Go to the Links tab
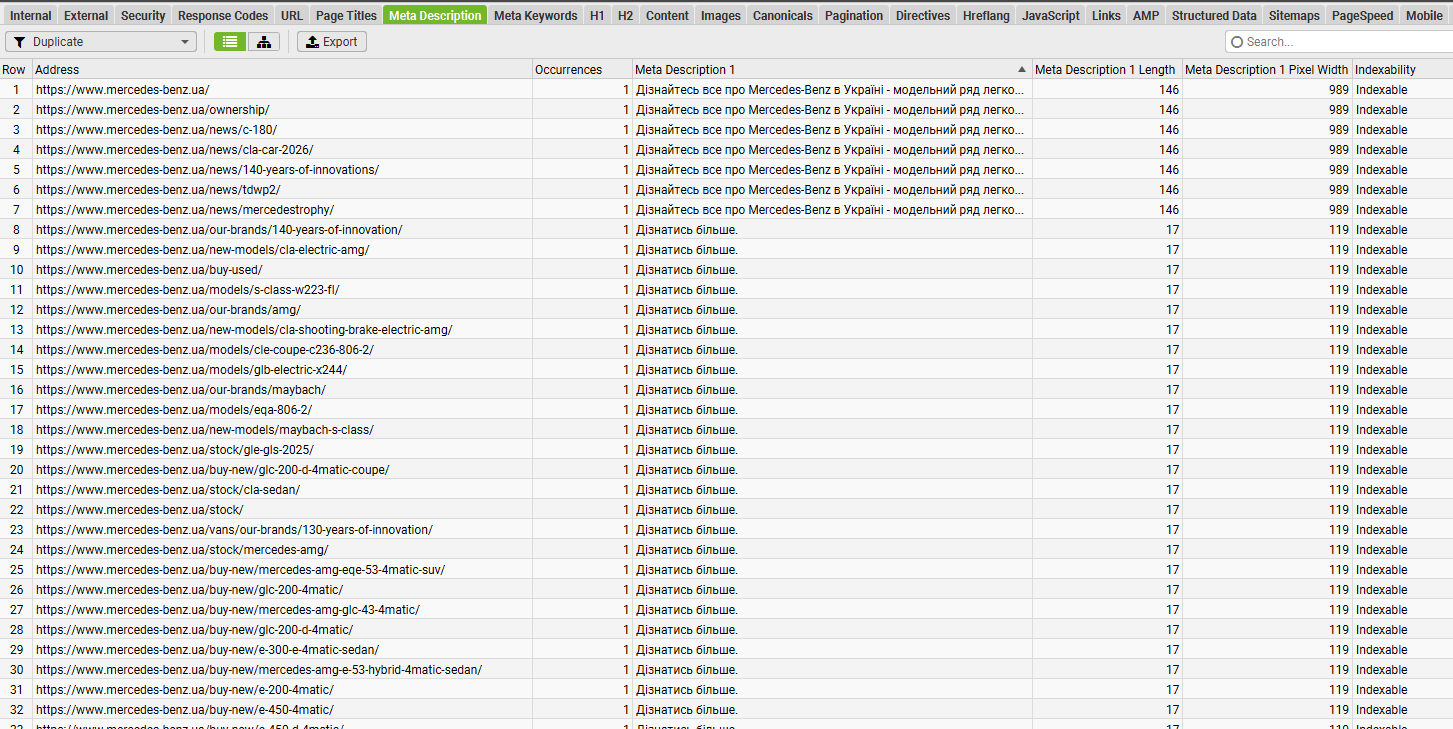This screenshot has width=1453, height=729. tap(1106, 15)
